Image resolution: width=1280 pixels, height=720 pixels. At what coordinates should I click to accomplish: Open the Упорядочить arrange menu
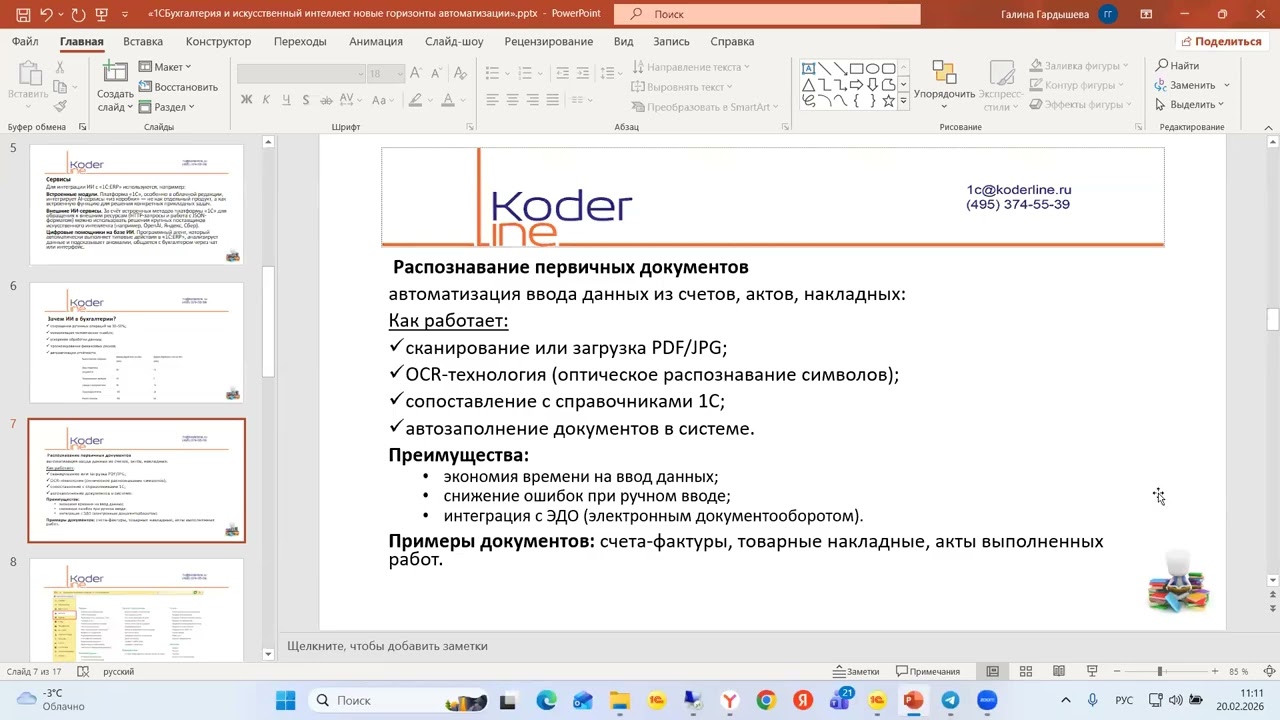click(944, 85)
